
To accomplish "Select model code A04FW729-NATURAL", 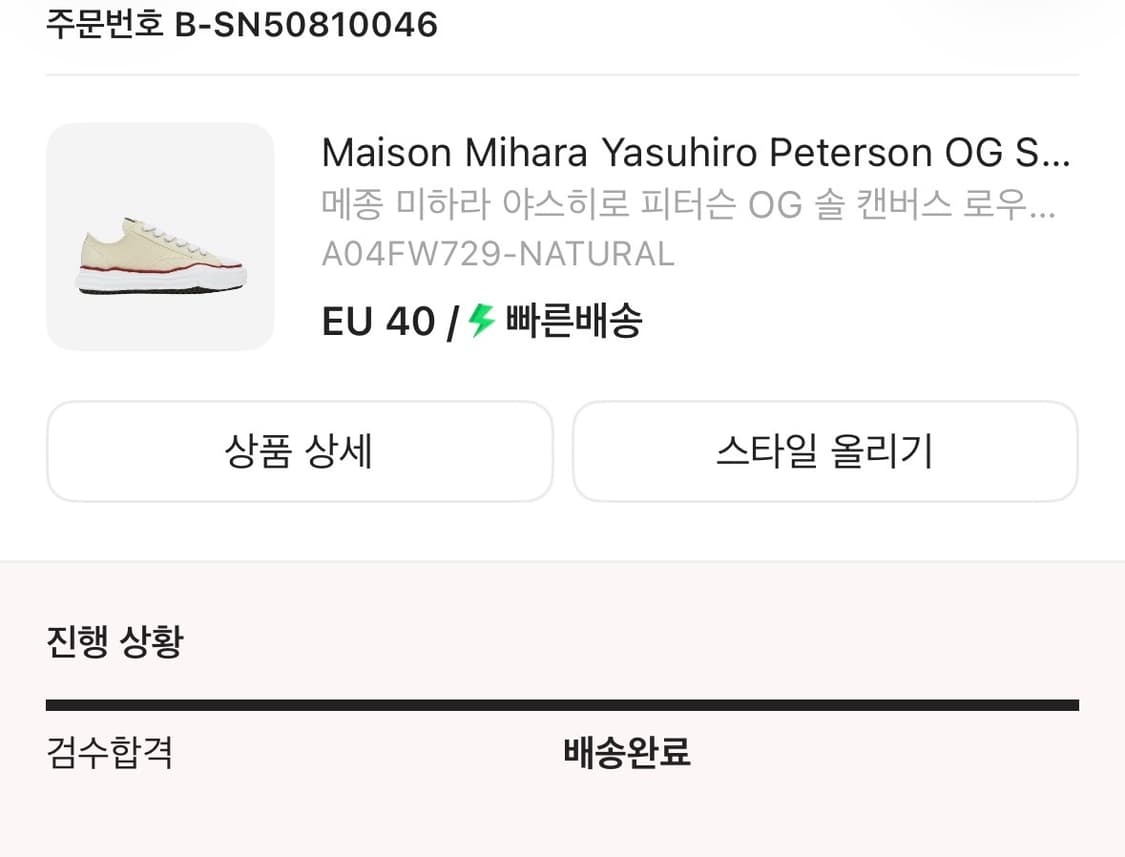I will coord(498,254).
